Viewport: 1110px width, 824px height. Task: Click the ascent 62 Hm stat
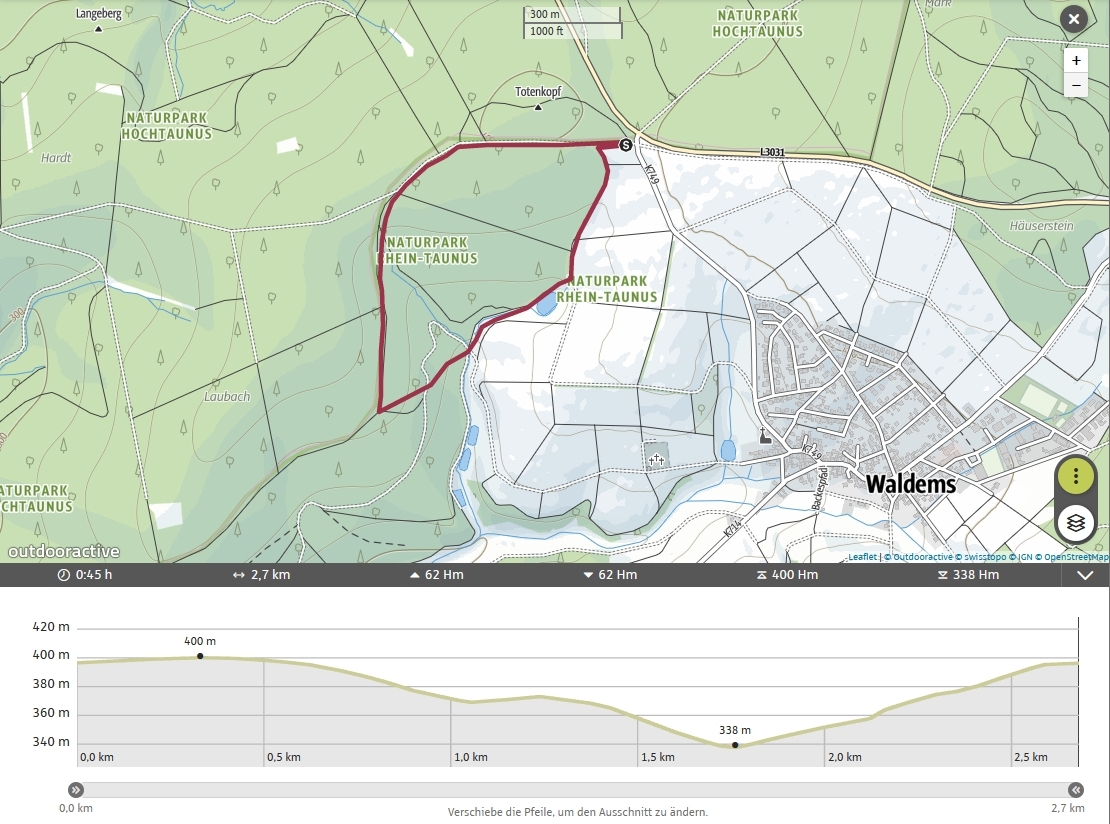tap(437, 575)
